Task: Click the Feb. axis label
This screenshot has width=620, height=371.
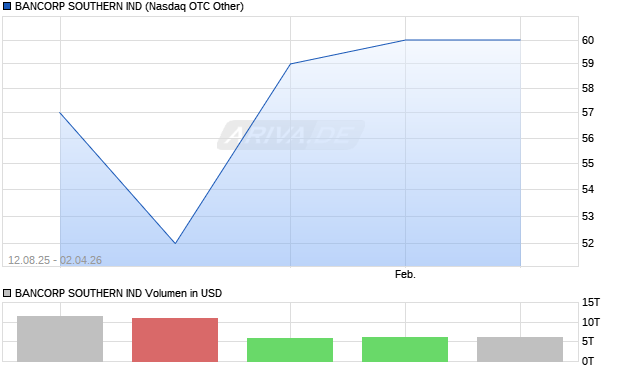Action: pos(405,274)
